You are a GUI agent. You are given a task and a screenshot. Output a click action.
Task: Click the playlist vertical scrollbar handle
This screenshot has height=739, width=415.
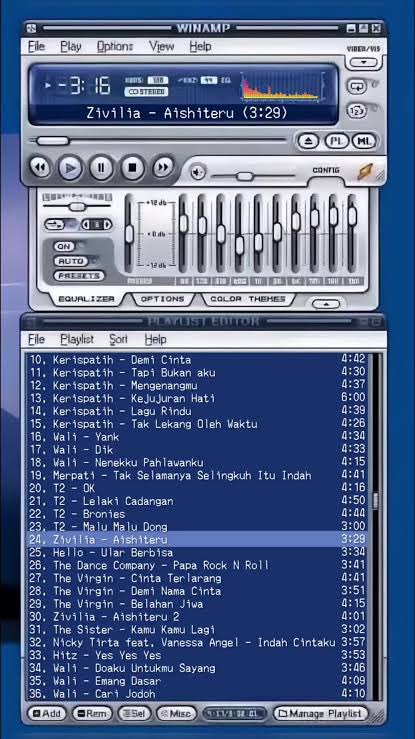tap(375, 501)
